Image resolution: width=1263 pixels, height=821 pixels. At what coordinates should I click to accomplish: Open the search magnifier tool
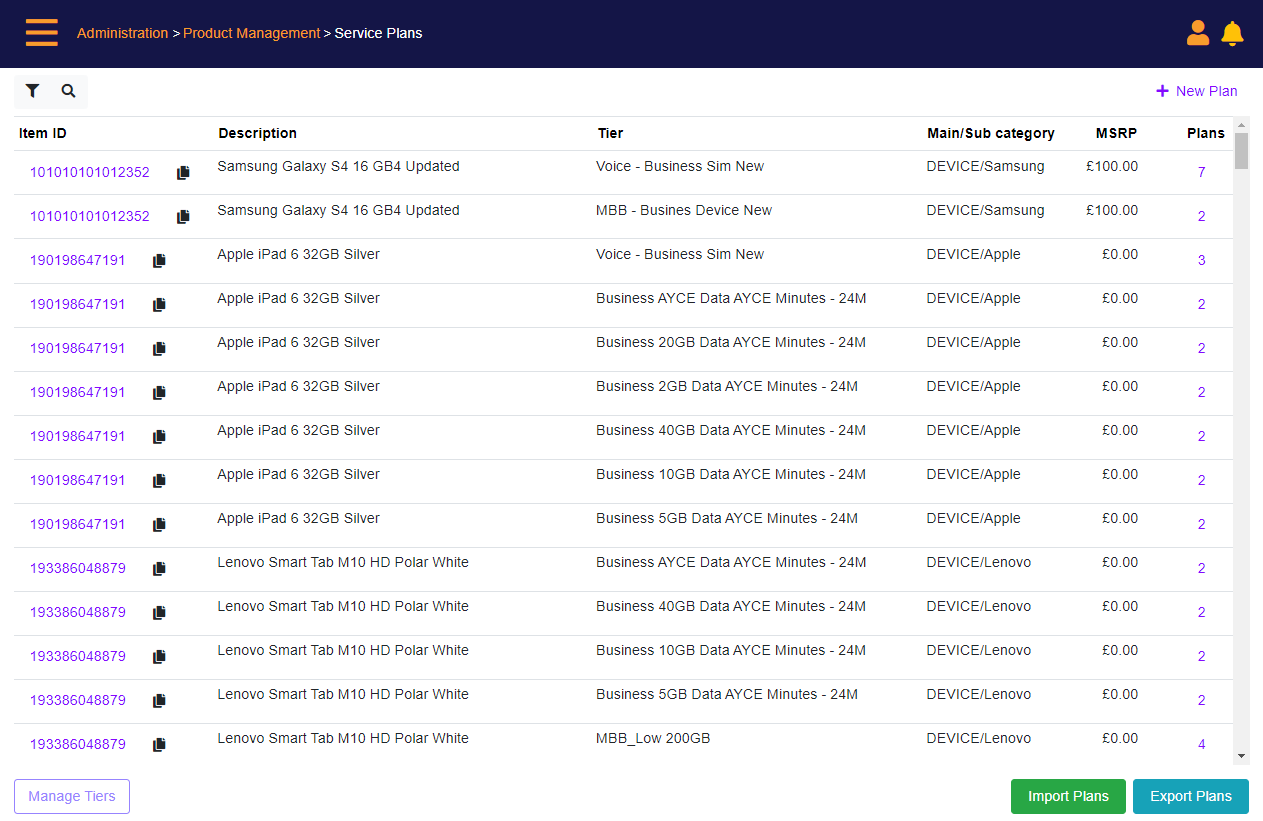coord(68,91)
